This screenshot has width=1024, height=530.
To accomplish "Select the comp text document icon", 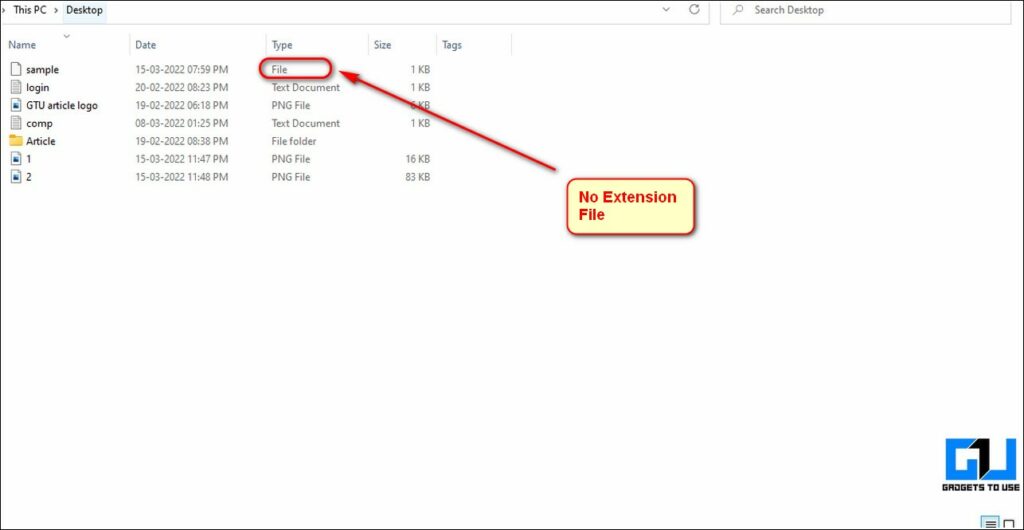I will click(16, 123).
